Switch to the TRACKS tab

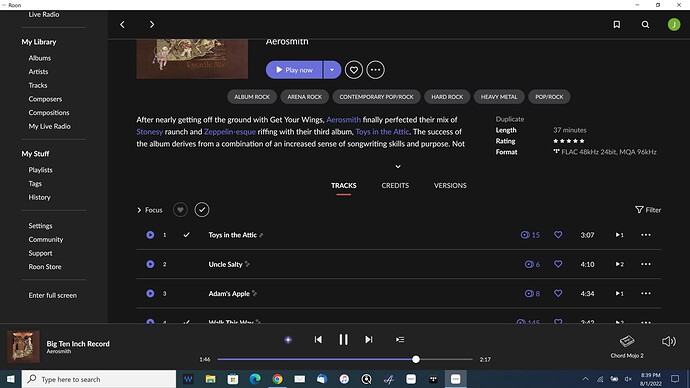pos(344,186)
